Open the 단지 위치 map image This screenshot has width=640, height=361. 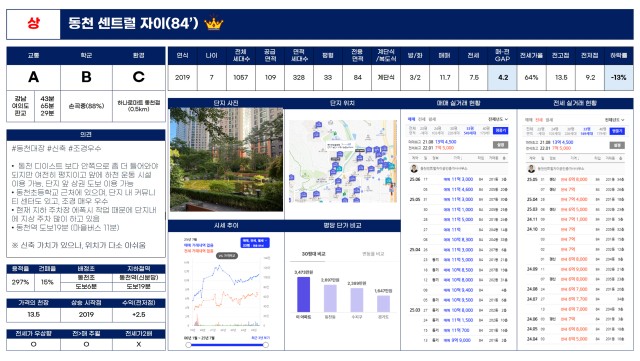pos(343,161)
